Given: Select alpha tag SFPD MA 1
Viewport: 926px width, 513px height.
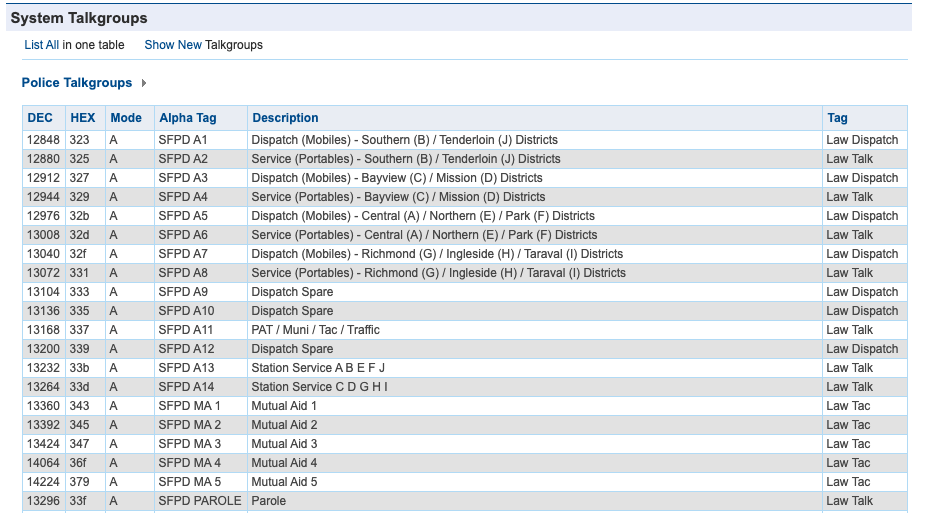Looking at the screenshot, I should pyautogui.click(x=189, y=406).
